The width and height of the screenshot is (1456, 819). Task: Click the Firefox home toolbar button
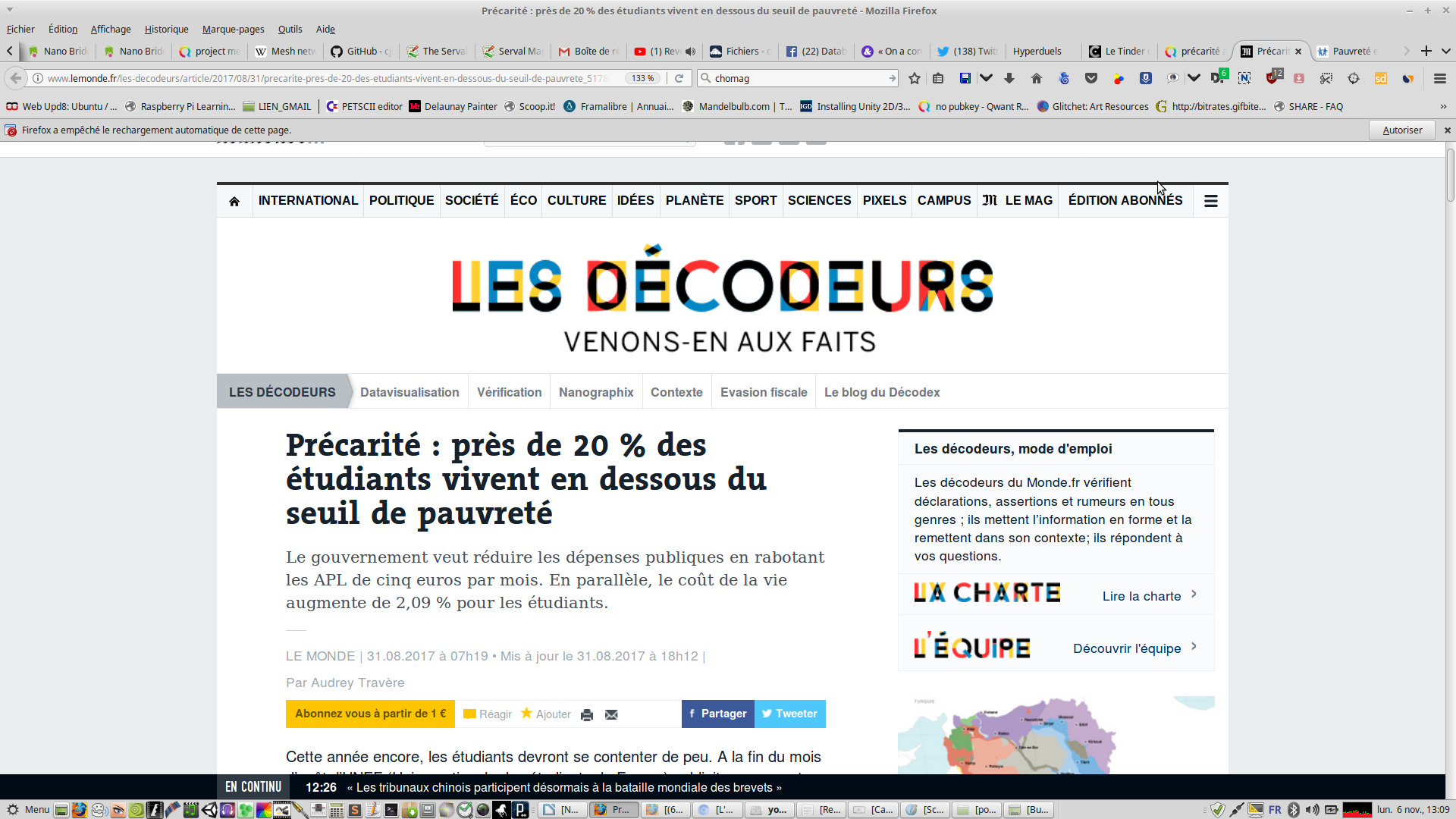[x=1037, y=78]
